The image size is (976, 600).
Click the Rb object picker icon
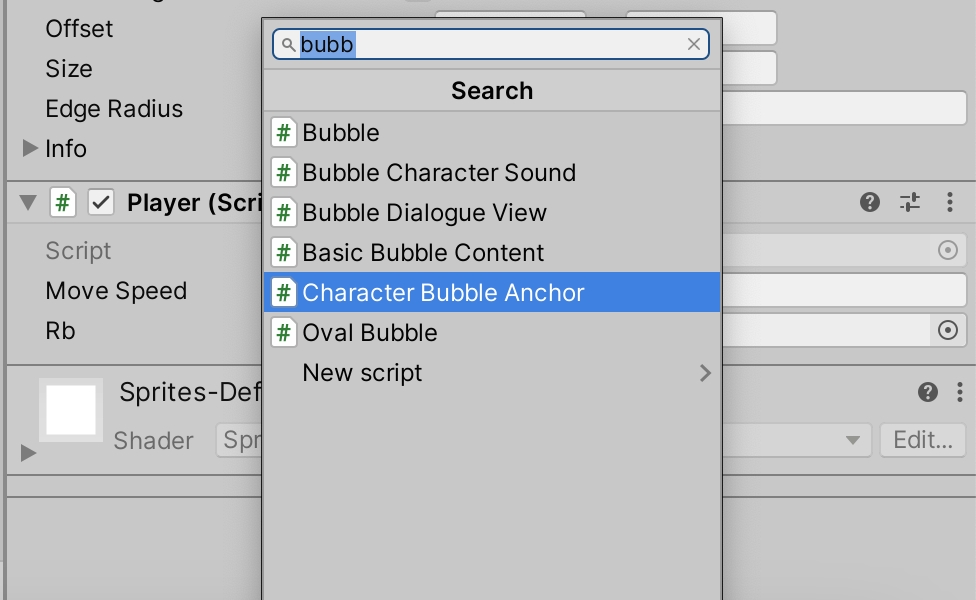click(x=947, y=331)
